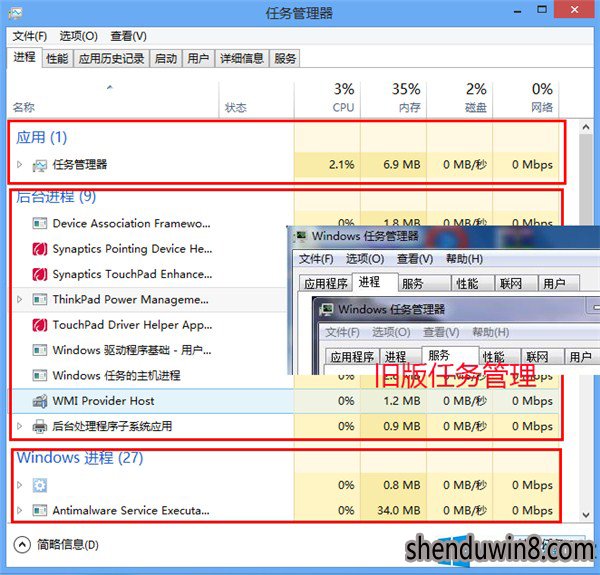Screen dimensions: 600x575
Task: Click the ThinkPad Power Management icon
Action: [x=40, y=299]
